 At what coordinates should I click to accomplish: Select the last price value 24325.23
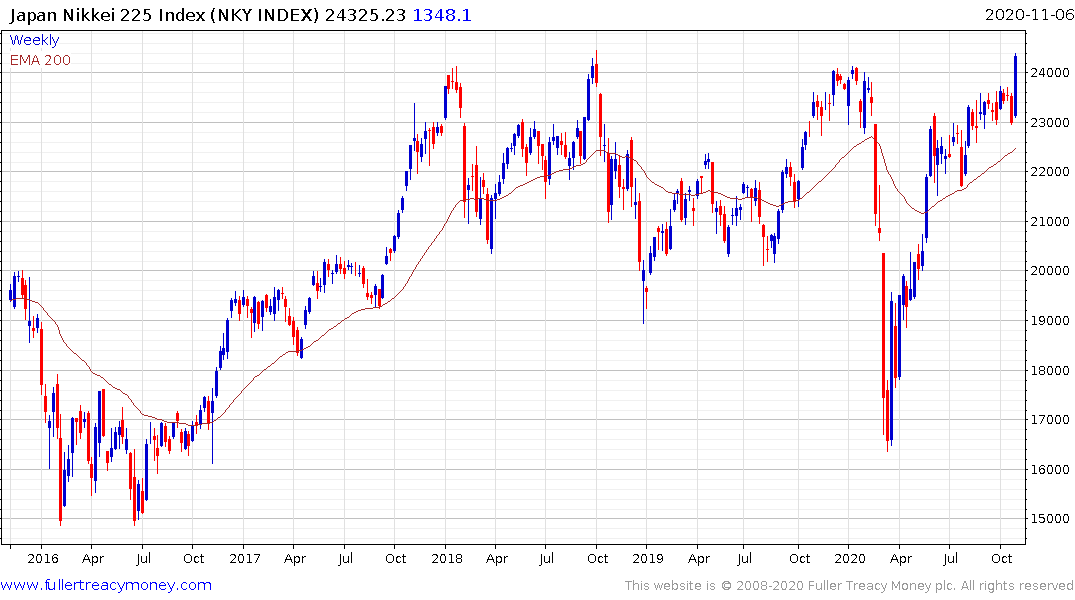click(x=365, y=15)
